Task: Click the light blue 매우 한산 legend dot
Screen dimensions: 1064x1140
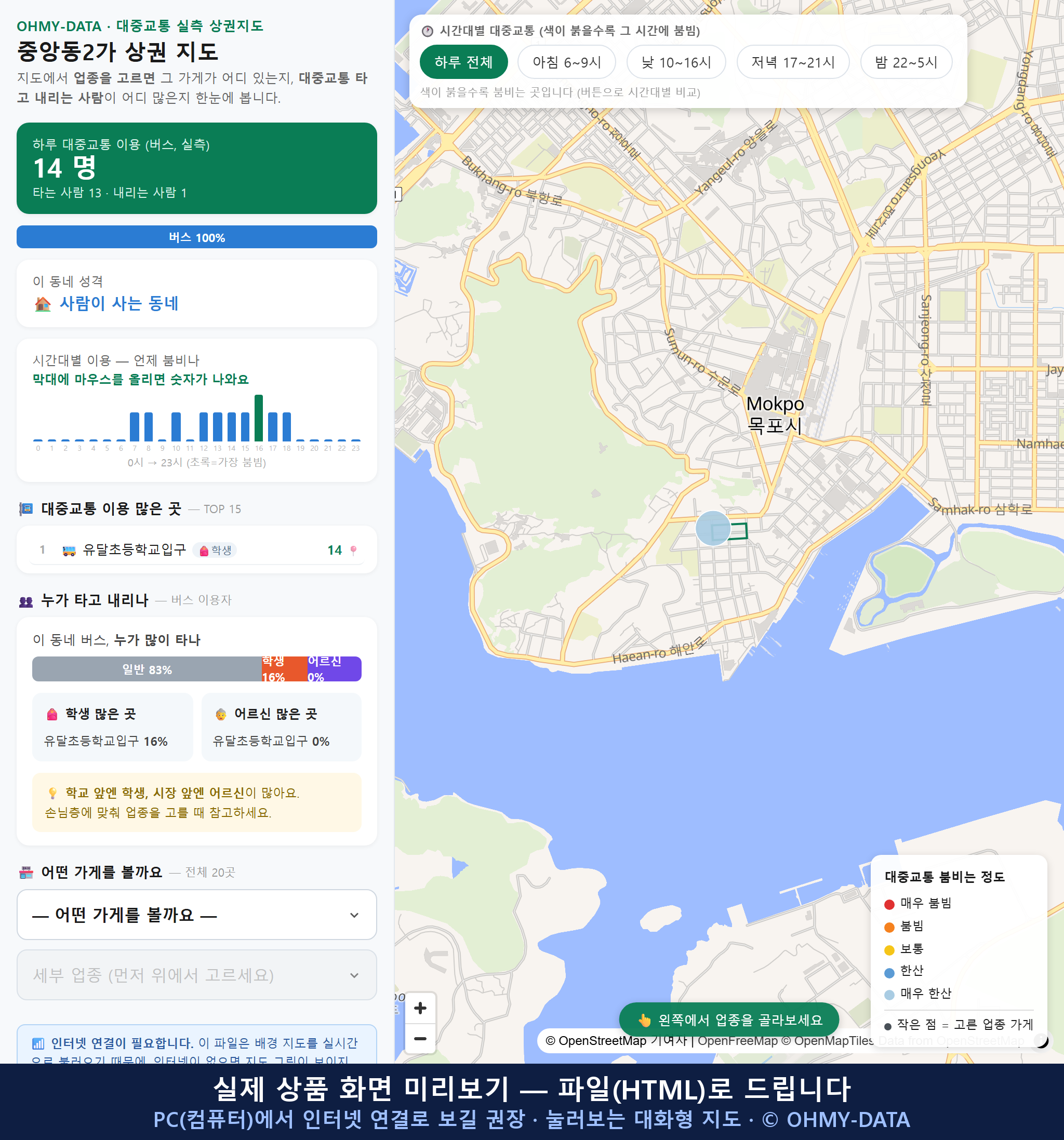Action: pos(889,995)
